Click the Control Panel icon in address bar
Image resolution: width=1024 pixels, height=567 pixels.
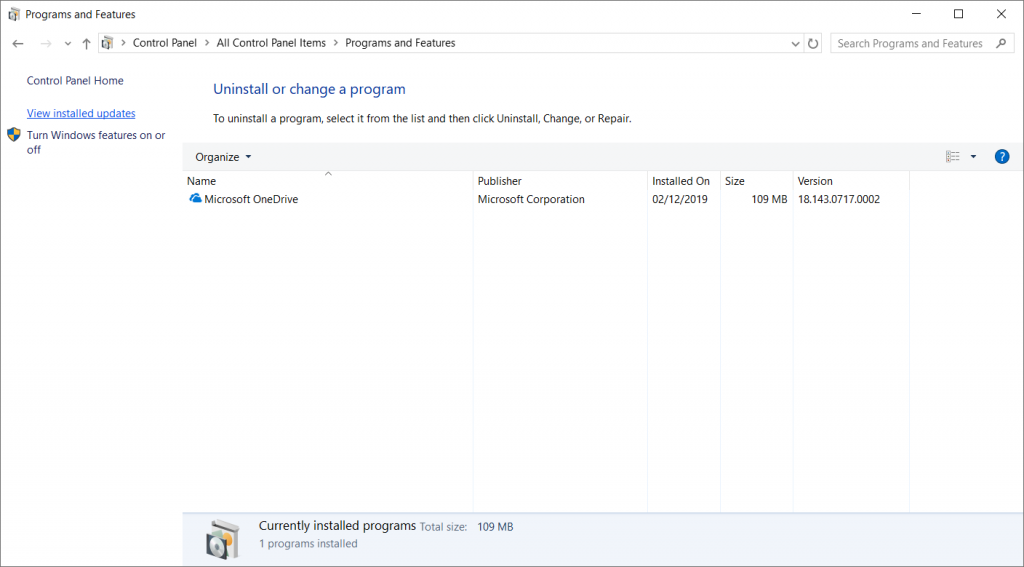tap(108, 43)
